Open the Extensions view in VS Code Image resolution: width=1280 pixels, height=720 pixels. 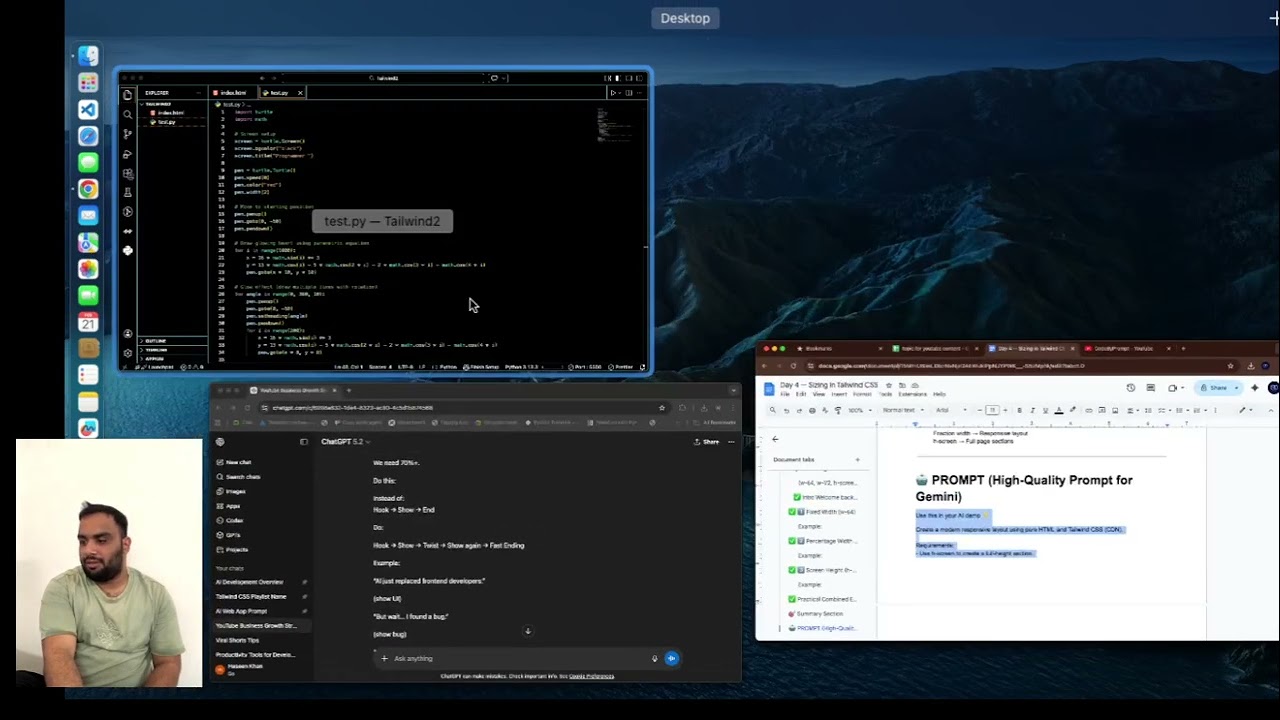point(127,174)
